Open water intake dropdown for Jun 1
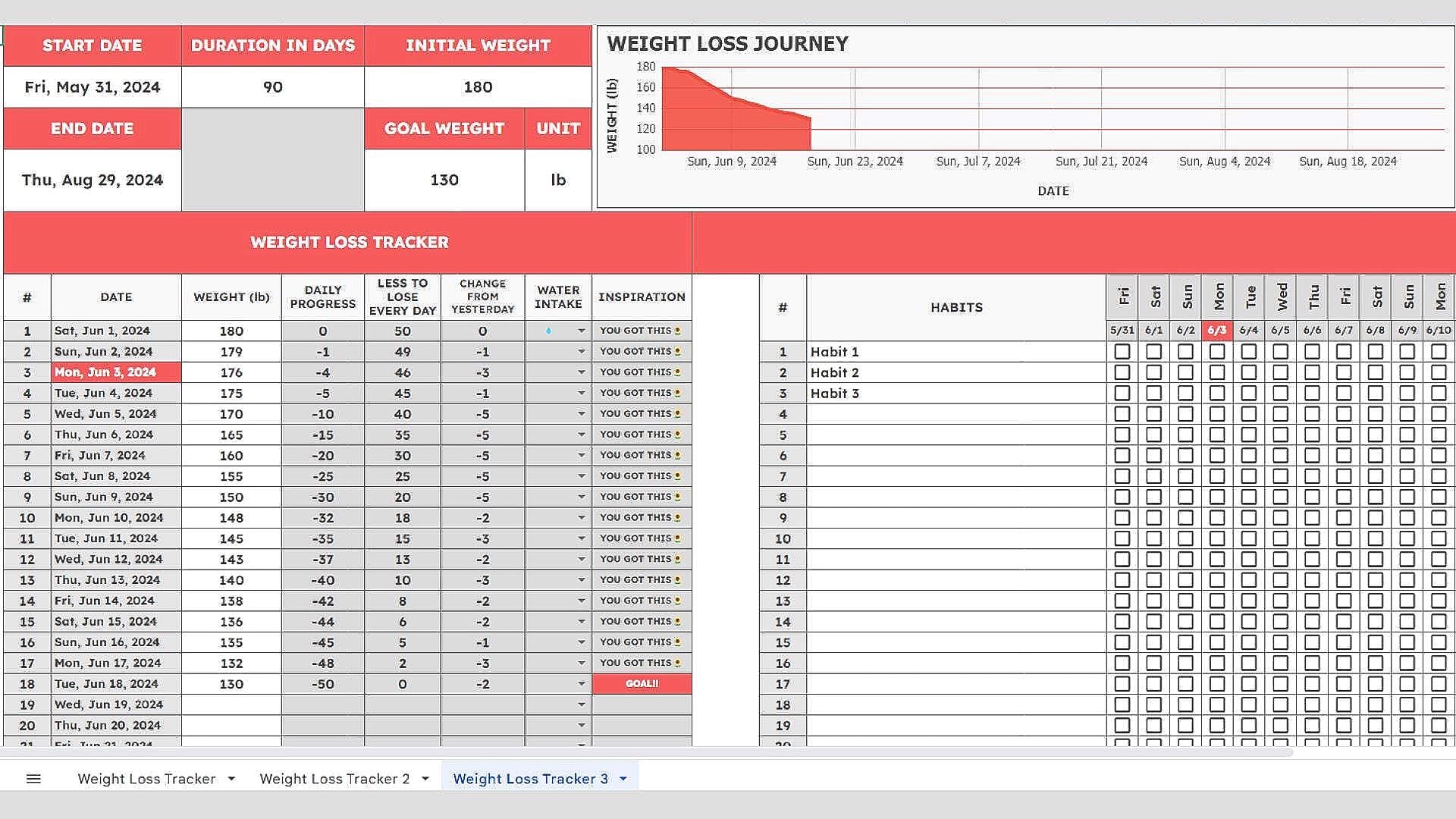 click(x=582, y=331)
